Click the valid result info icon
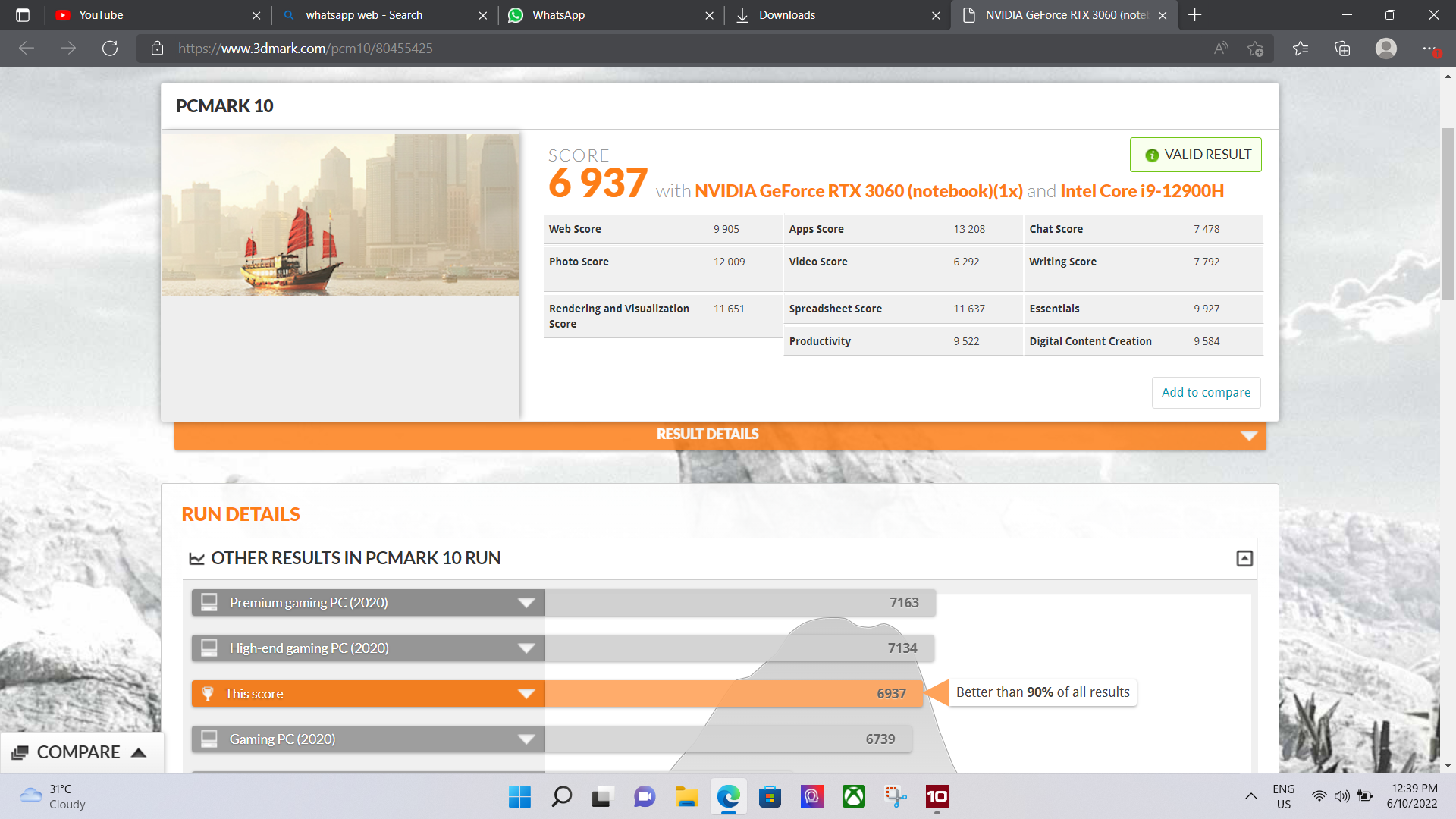This screenshot has height=819, width=1456. (x=1152, y=155)
